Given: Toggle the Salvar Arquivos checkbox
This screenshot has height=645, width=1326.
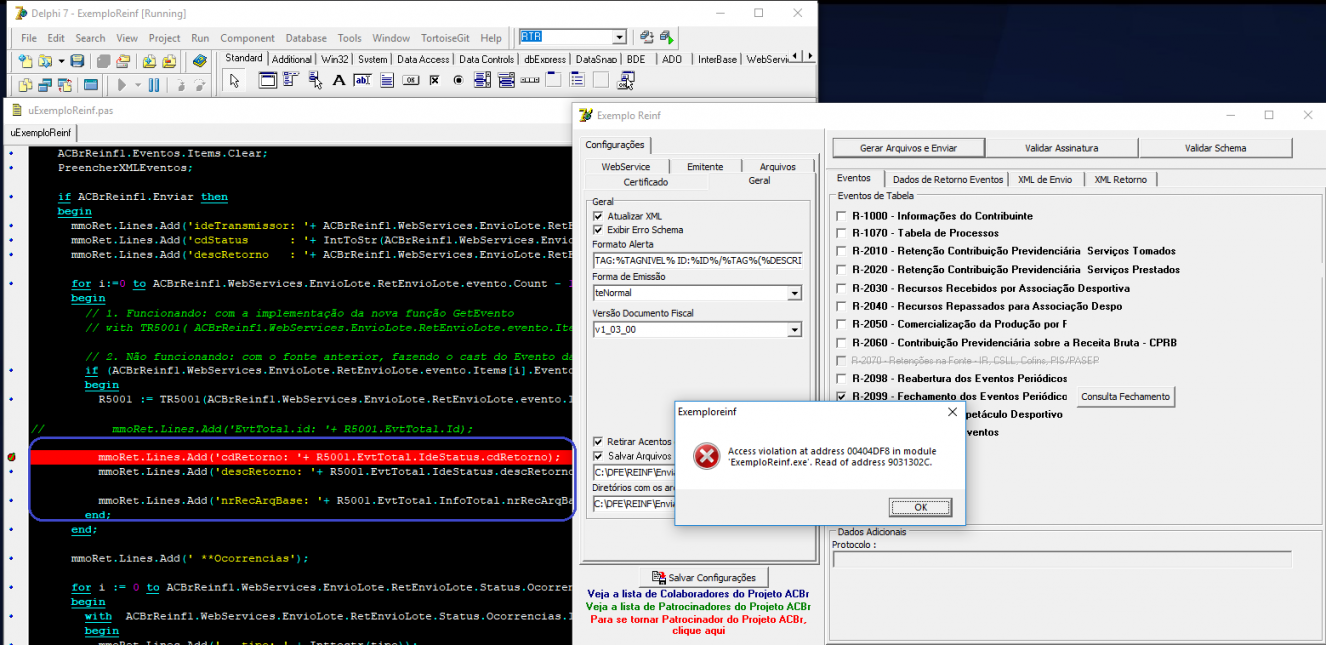Looking at the screenshot, I should [598, 456].
